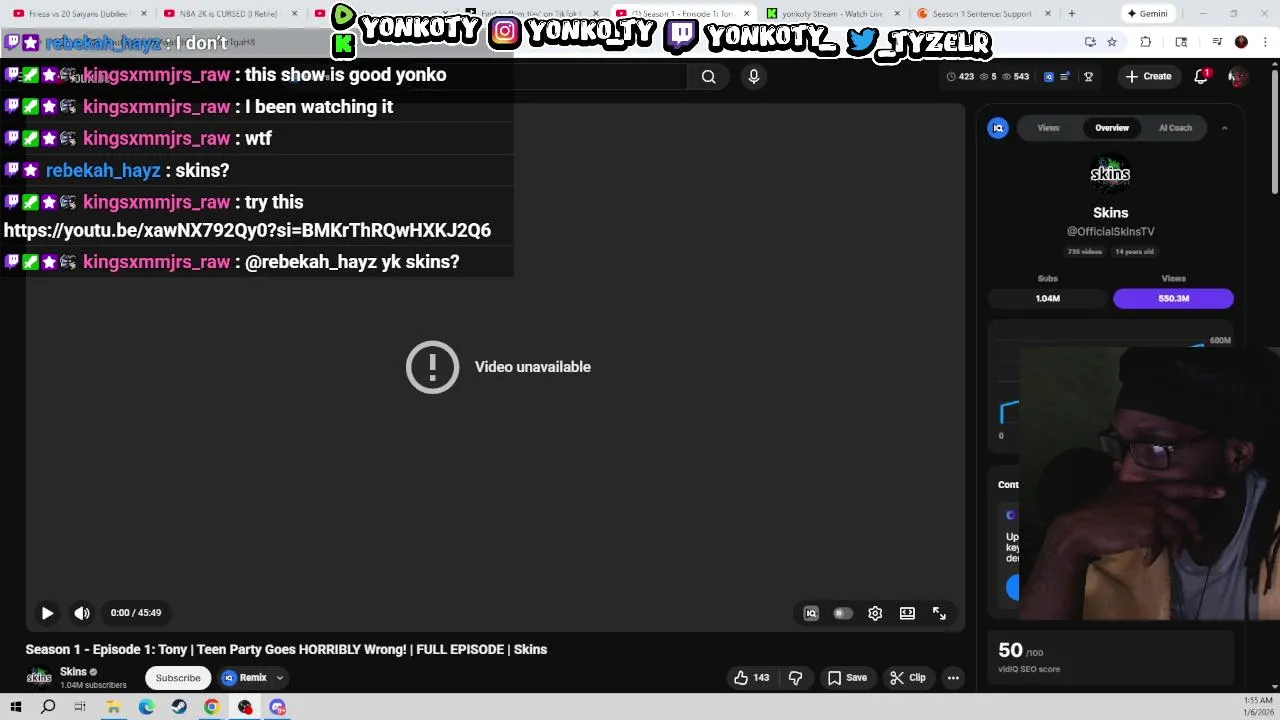Save the video to a playlist
This screenshot has height=720, width=1280.
click(x=846, y=678)
